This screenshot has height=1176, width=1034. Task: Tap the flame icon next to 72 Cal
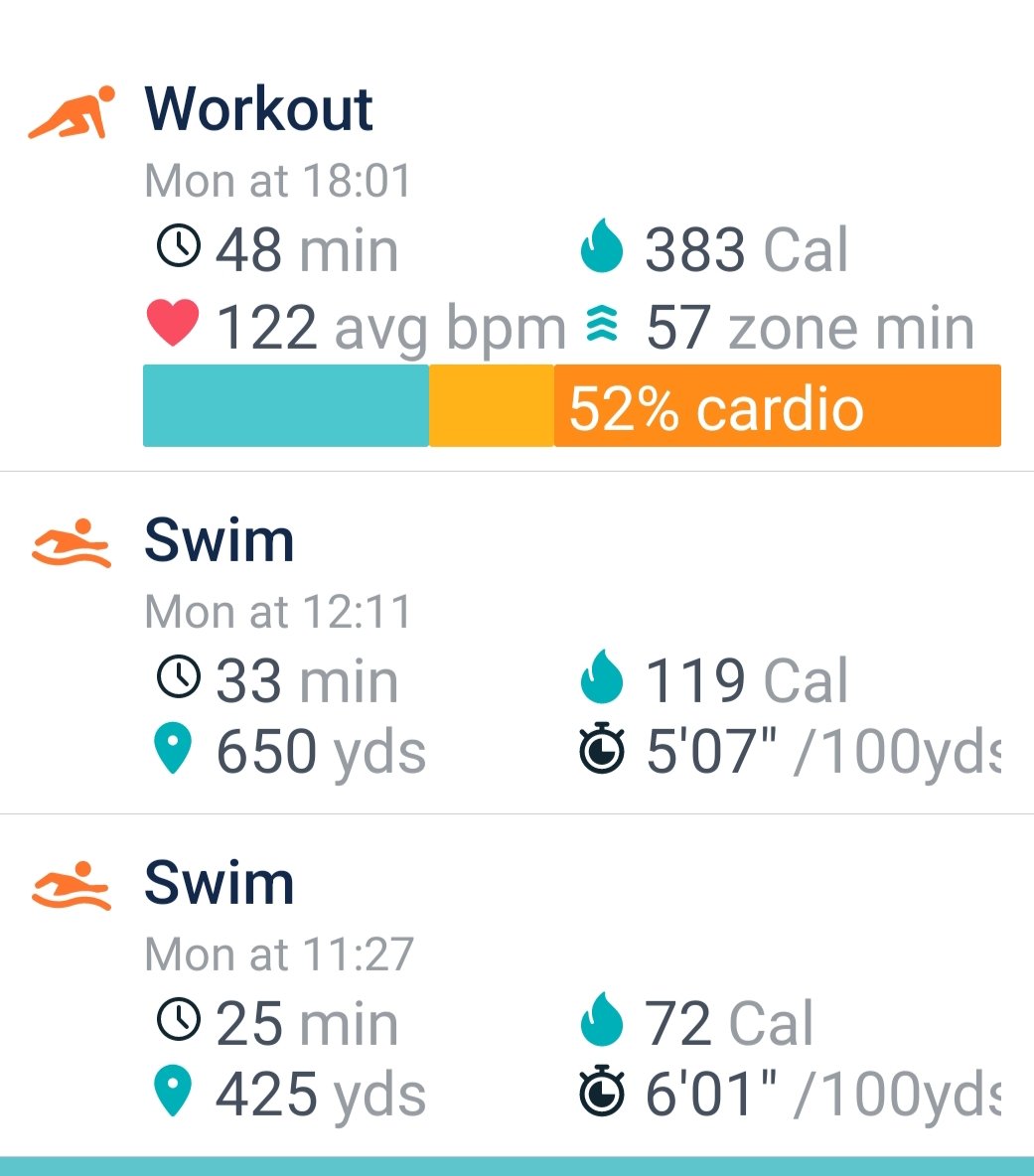(601, 1023)
